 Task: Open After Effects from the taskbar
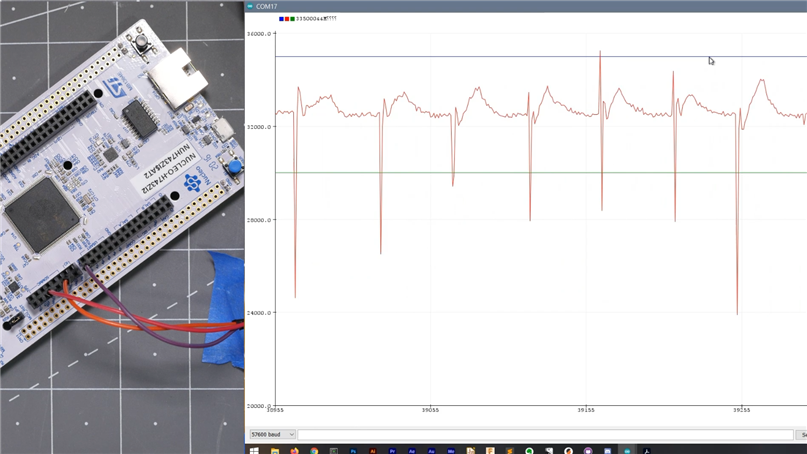(x=412, y=450)
